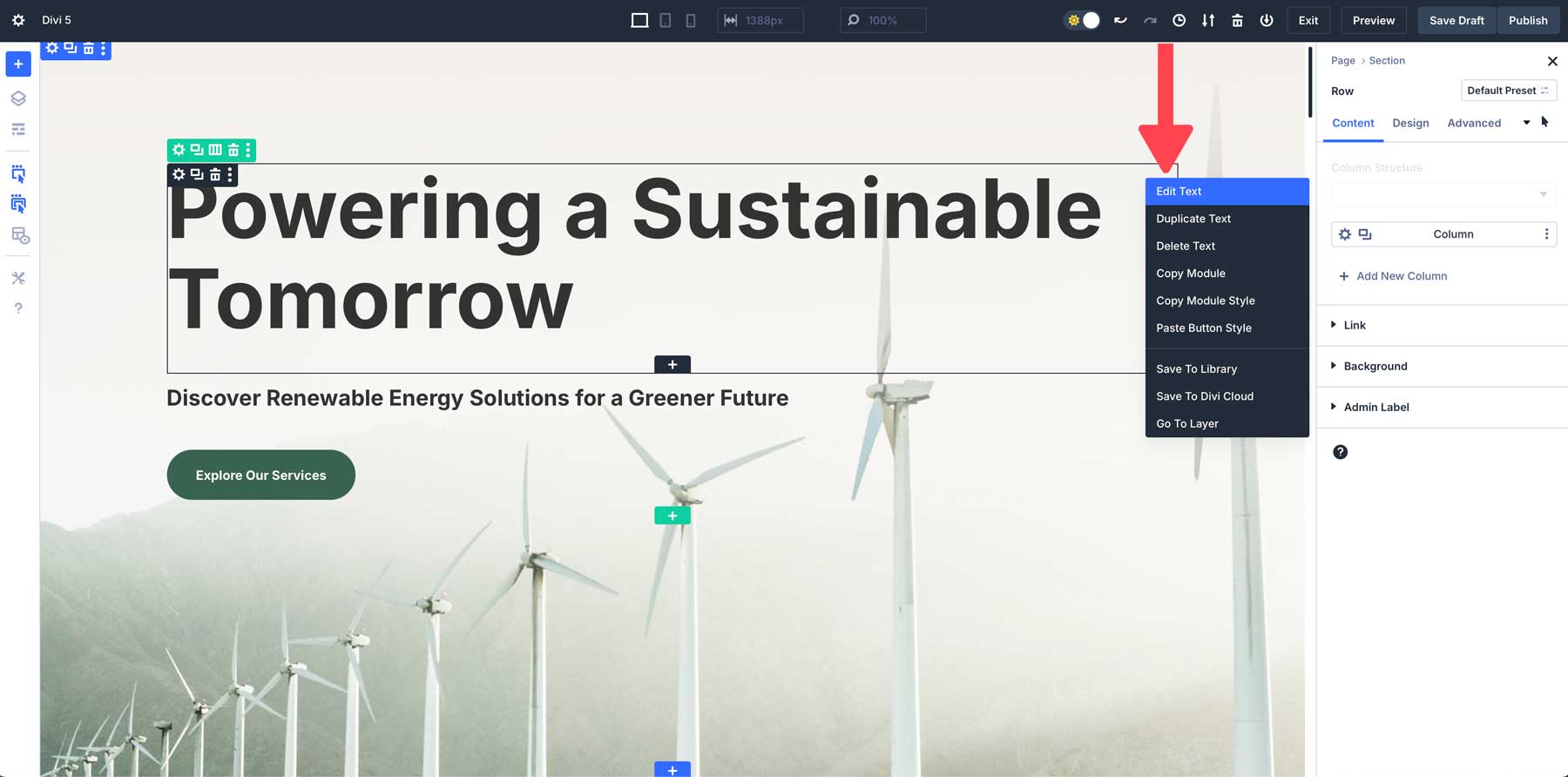Choose Delete Text in context menu
The height and width of the screenshot is (777, 1568).
[x=1227, y=246]
